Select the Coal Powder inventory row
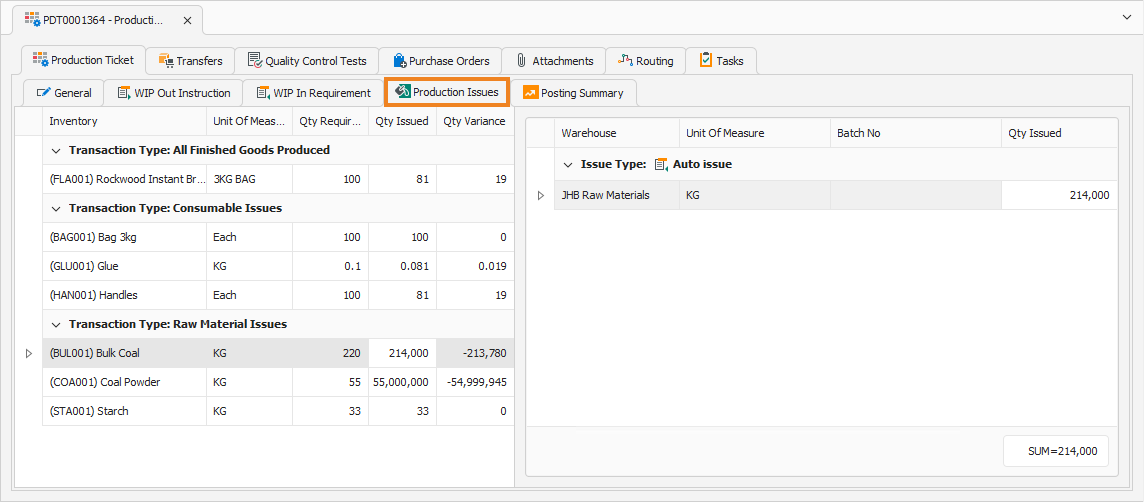 tap(278, 382)
